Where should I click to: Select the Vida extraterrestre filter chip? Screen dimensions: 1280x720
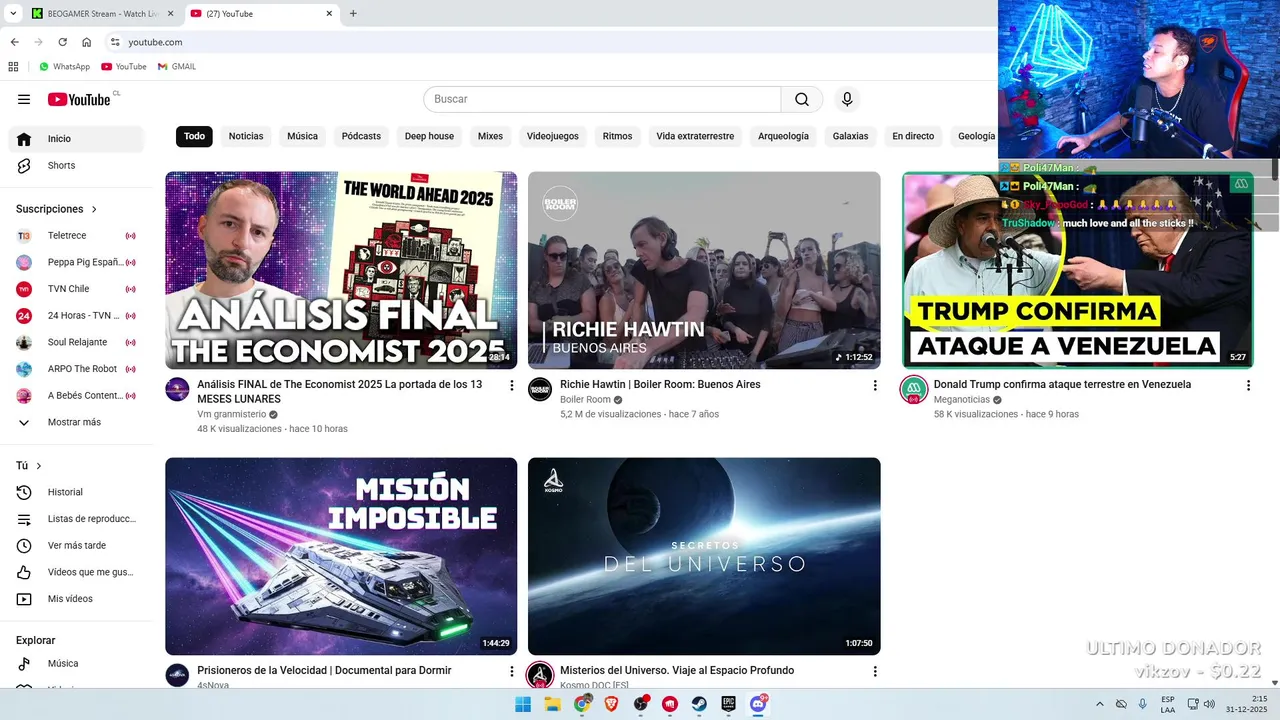[695, 136]
